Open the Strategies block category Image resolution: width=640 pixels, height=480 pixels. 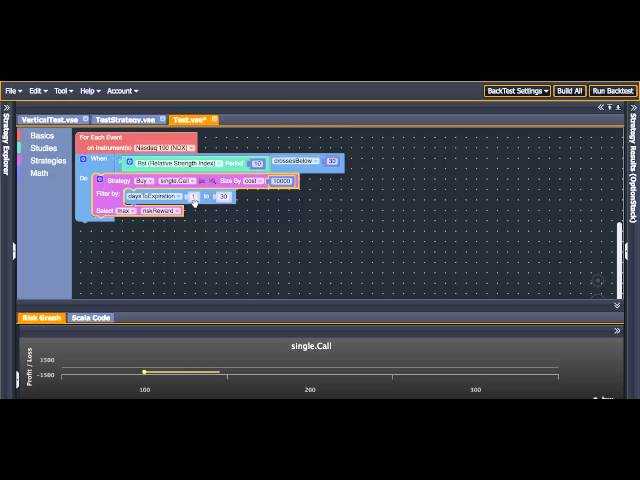48,161
